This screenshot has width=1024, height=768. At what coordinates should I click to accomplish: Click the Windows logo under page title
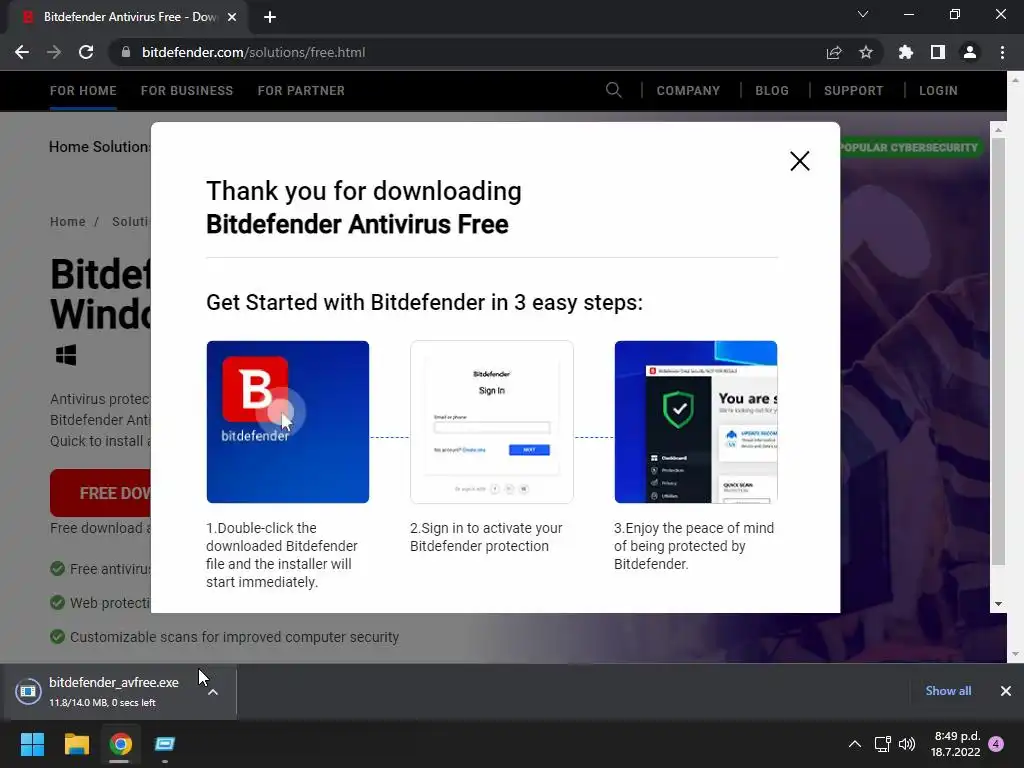[66, 355]
